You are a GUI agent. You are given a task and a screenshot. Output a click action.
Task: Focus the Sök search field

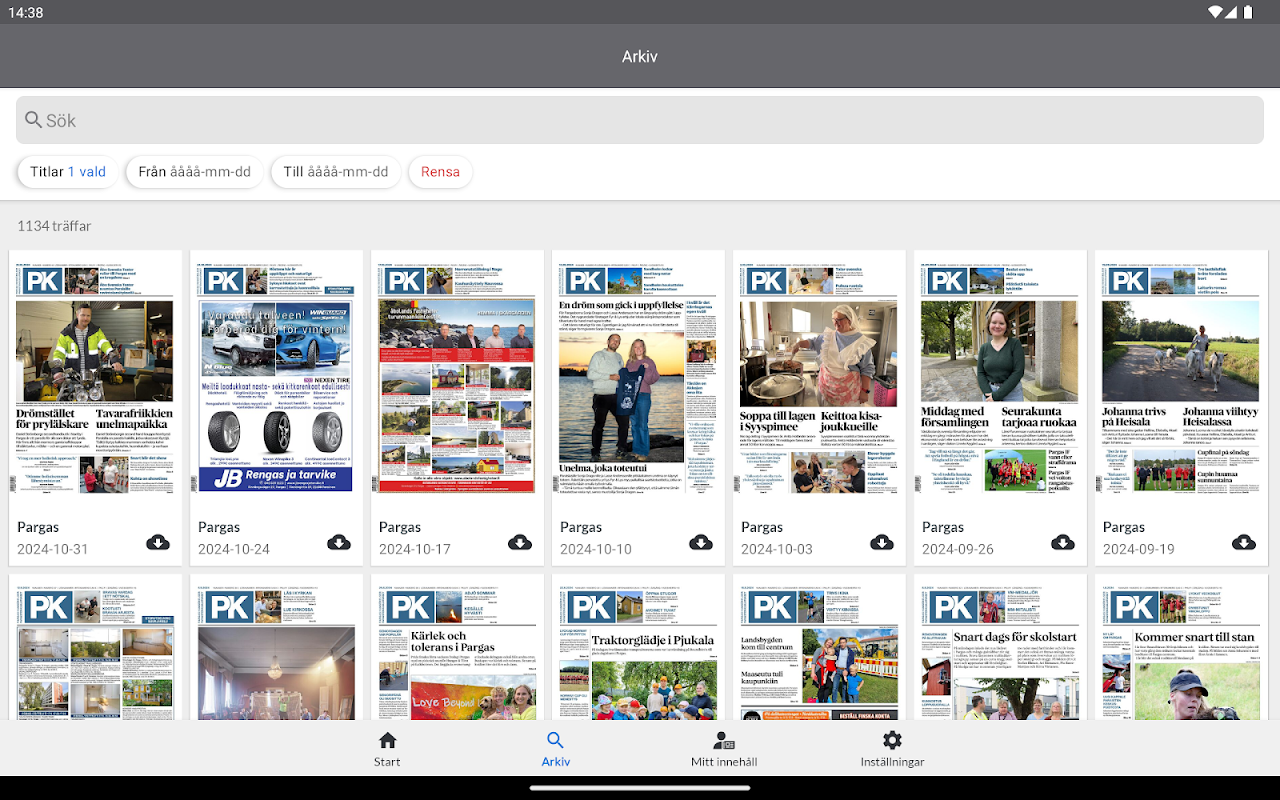click(x=640, y=120)
